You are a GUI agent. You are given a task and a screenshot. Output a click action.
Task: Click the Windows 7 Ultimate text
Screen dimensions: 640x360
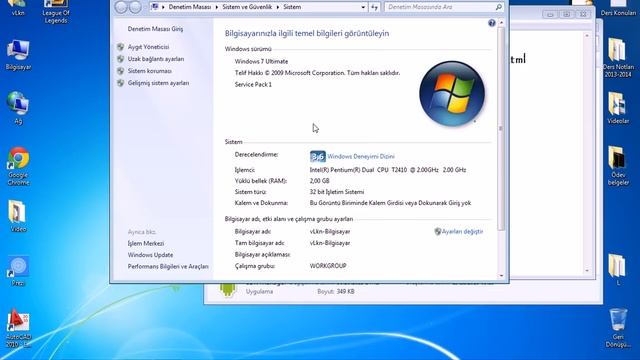coord(261,61)
